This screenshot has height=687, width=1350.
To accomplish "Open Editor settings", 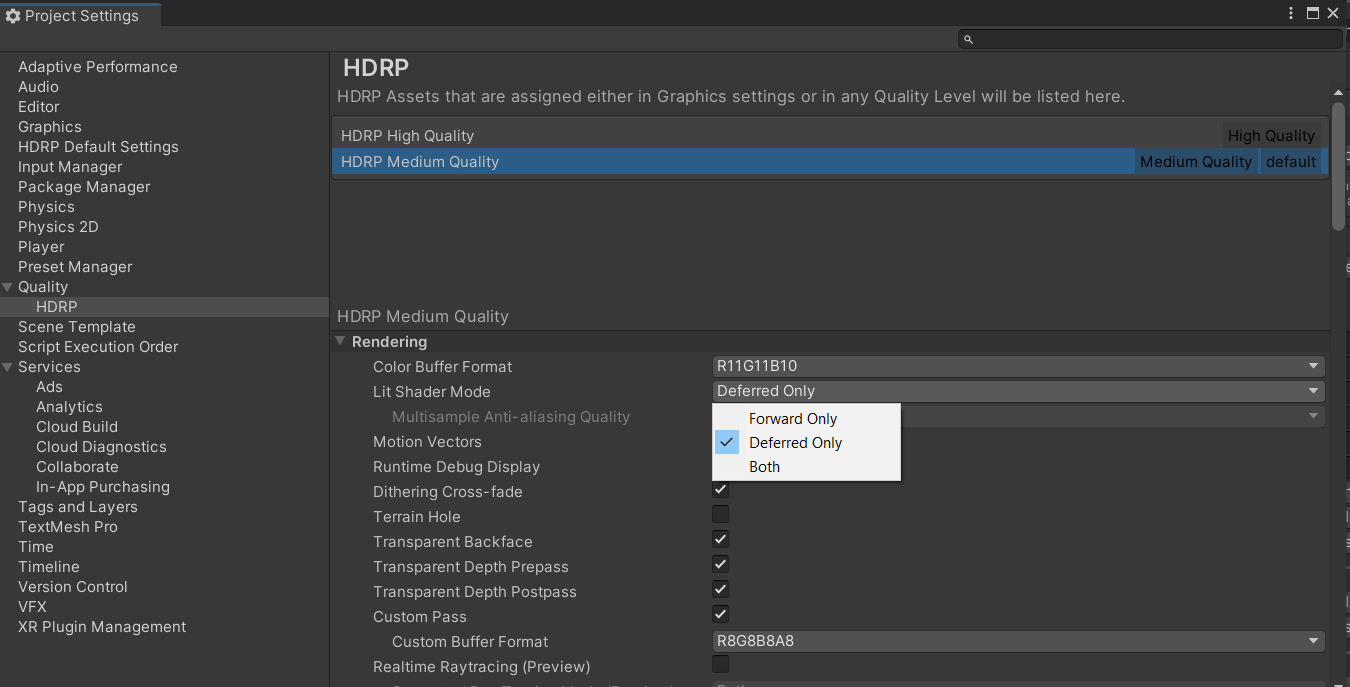I will tap(39, 107).
